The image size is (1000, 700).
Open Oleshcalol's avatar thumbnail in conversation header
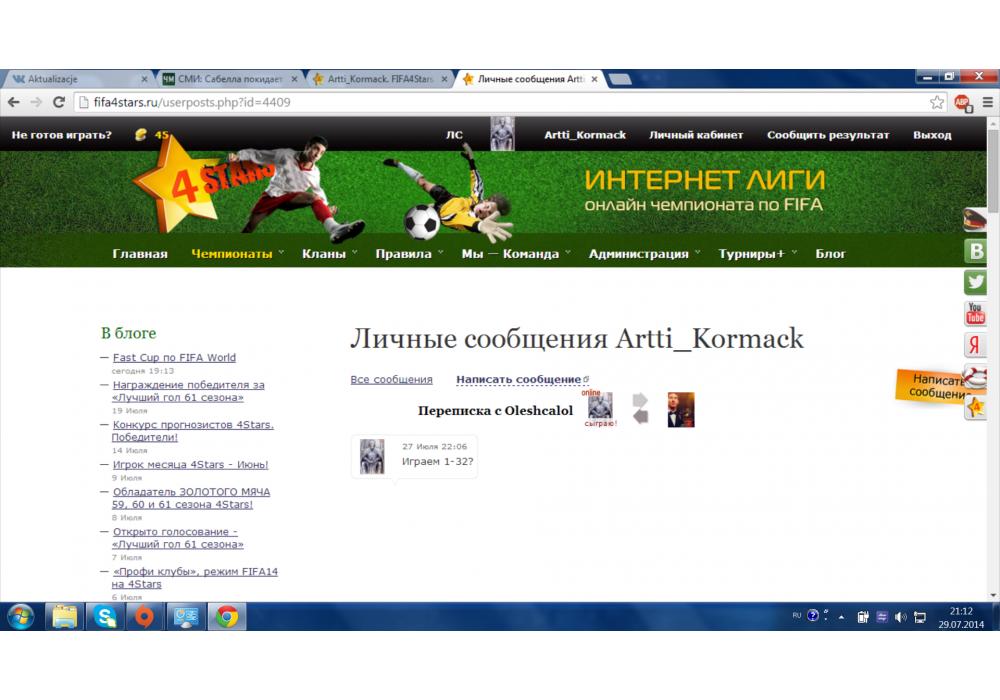click(x=681, y=410)
